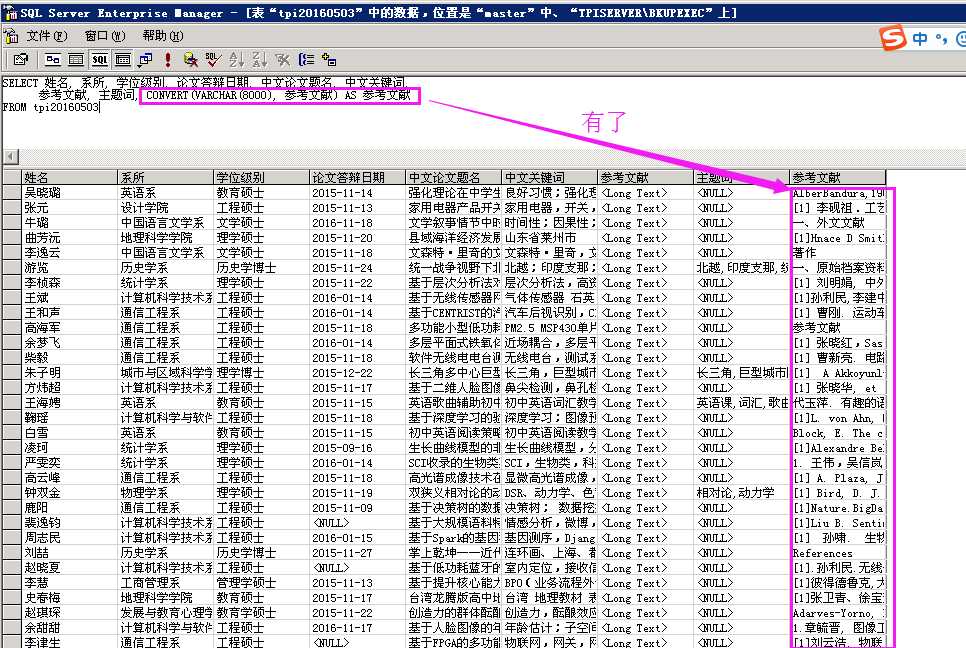The image size is (966, 648).
Task: Click 工商管理系 cell
Action: click(x=165, y=583)
